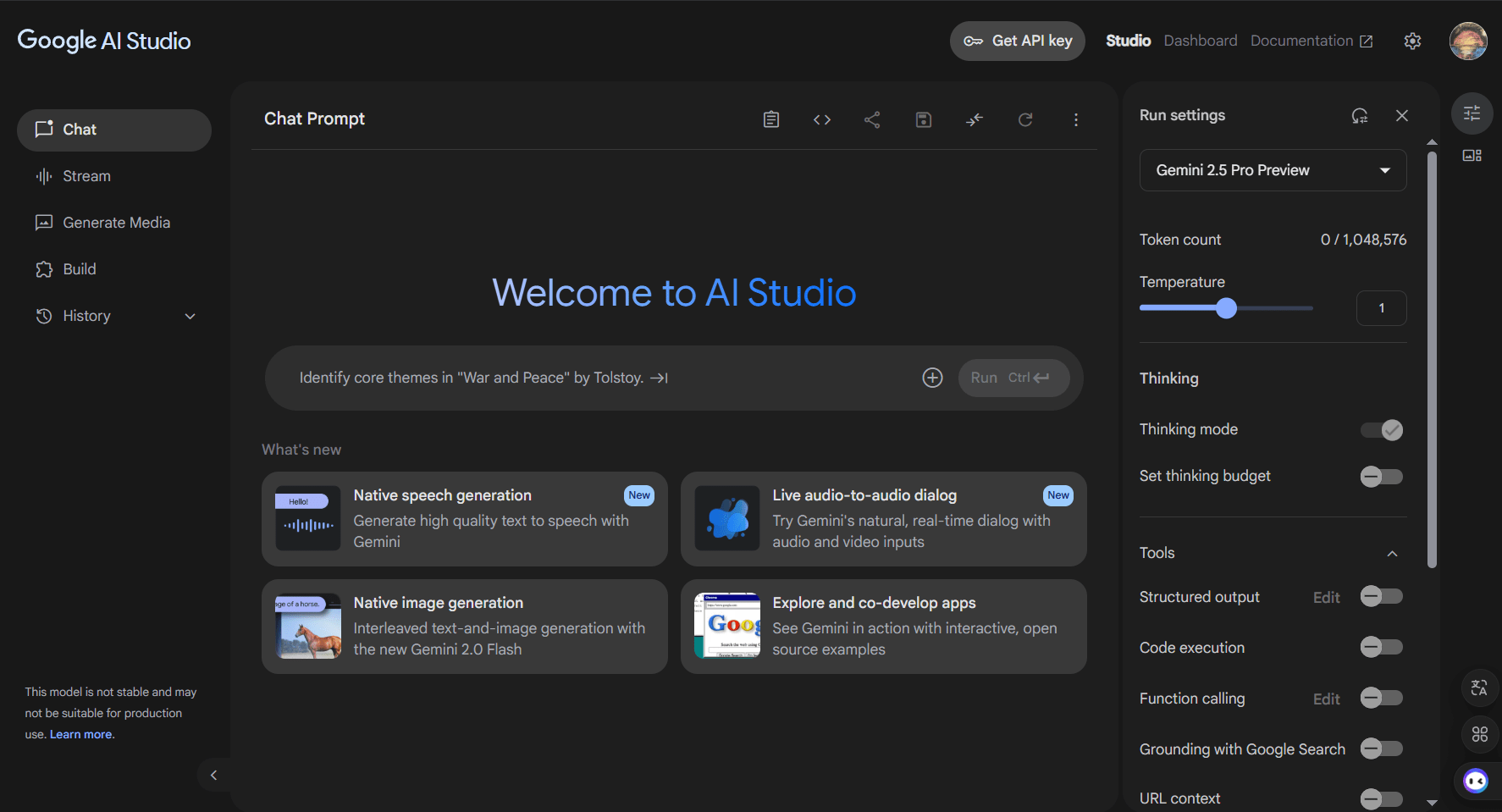
Task: Open compare mode arrows icon in Chat Prompt toolbar
Action: [x=975, y=119]
